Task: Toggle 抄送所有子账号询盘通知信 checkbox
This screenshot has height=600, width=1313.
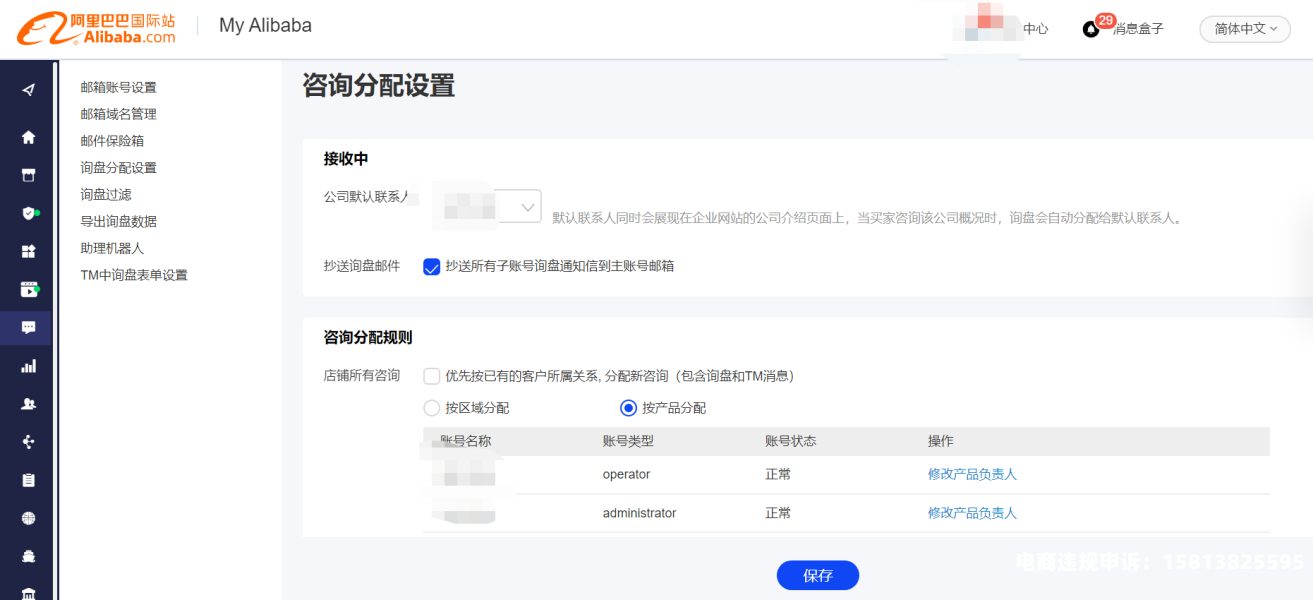Action: coord(432,266)
